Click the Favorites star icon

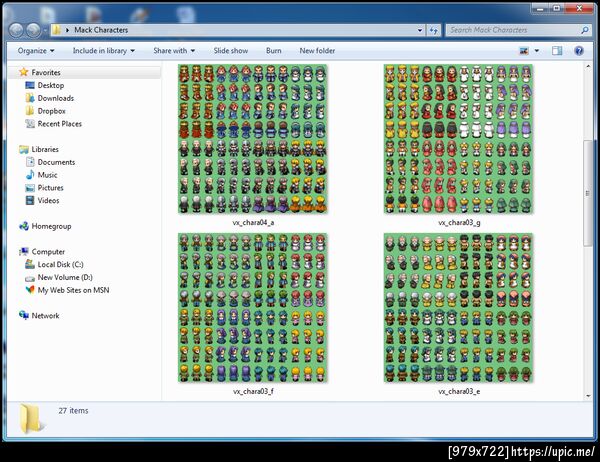pos(24,72)
